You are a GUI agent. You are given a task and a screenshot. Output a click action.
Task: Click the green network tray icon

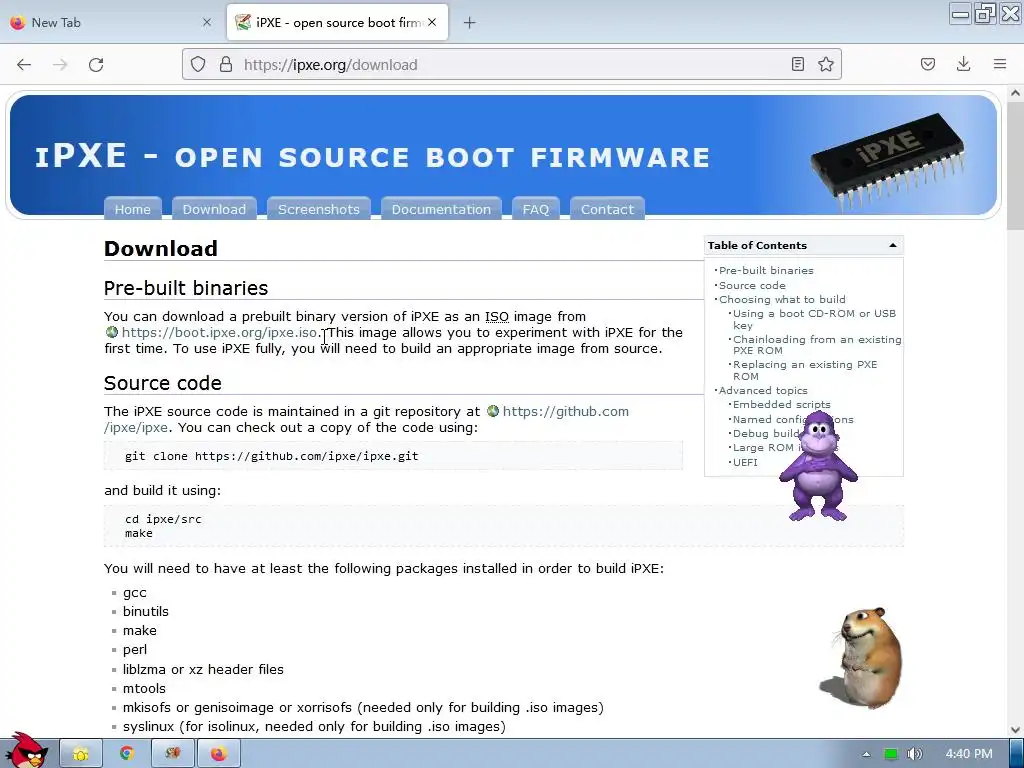(891, 754)
